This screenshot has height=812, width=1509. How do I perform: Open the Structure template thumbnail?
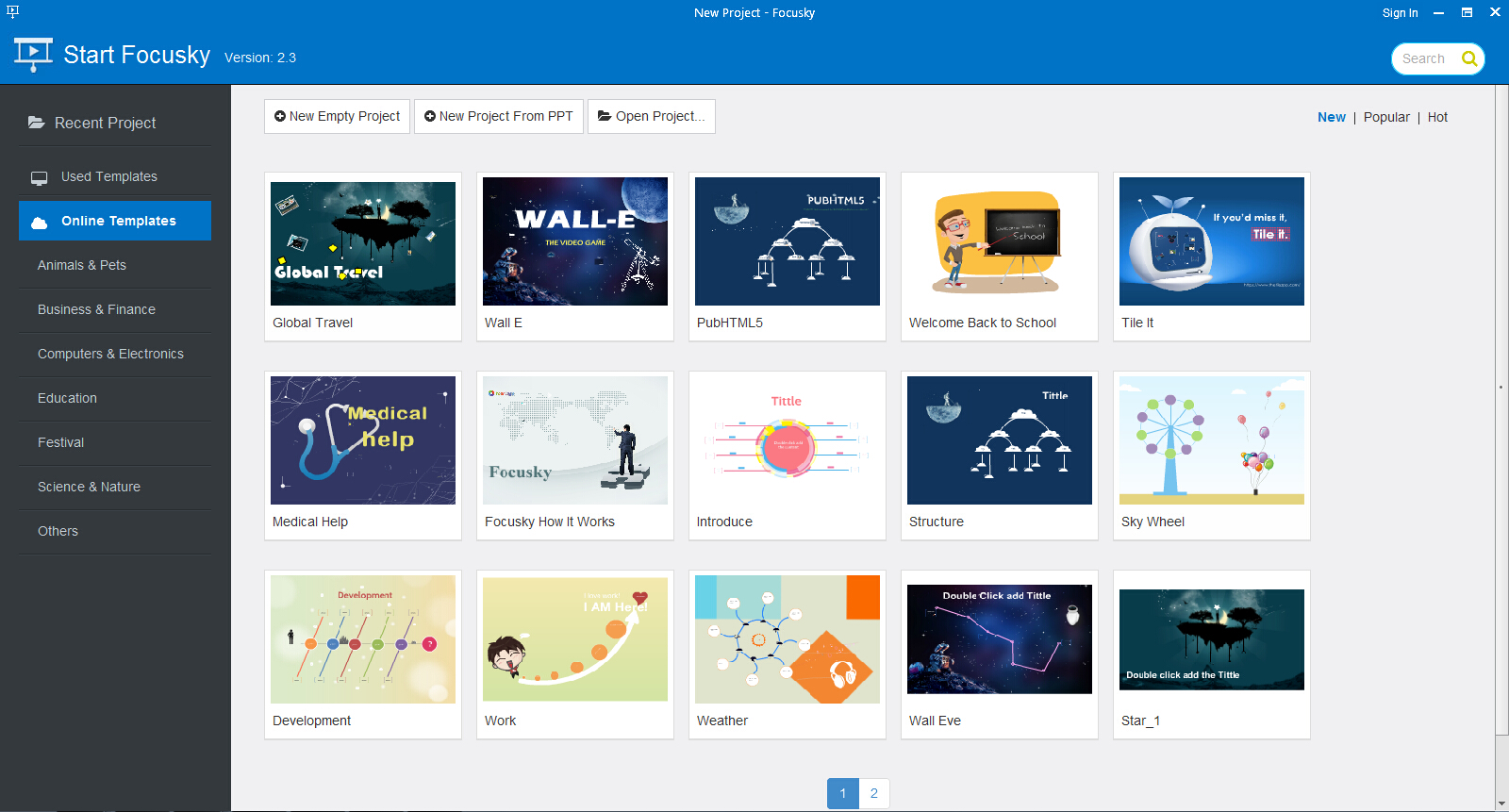click(1000, 440)
